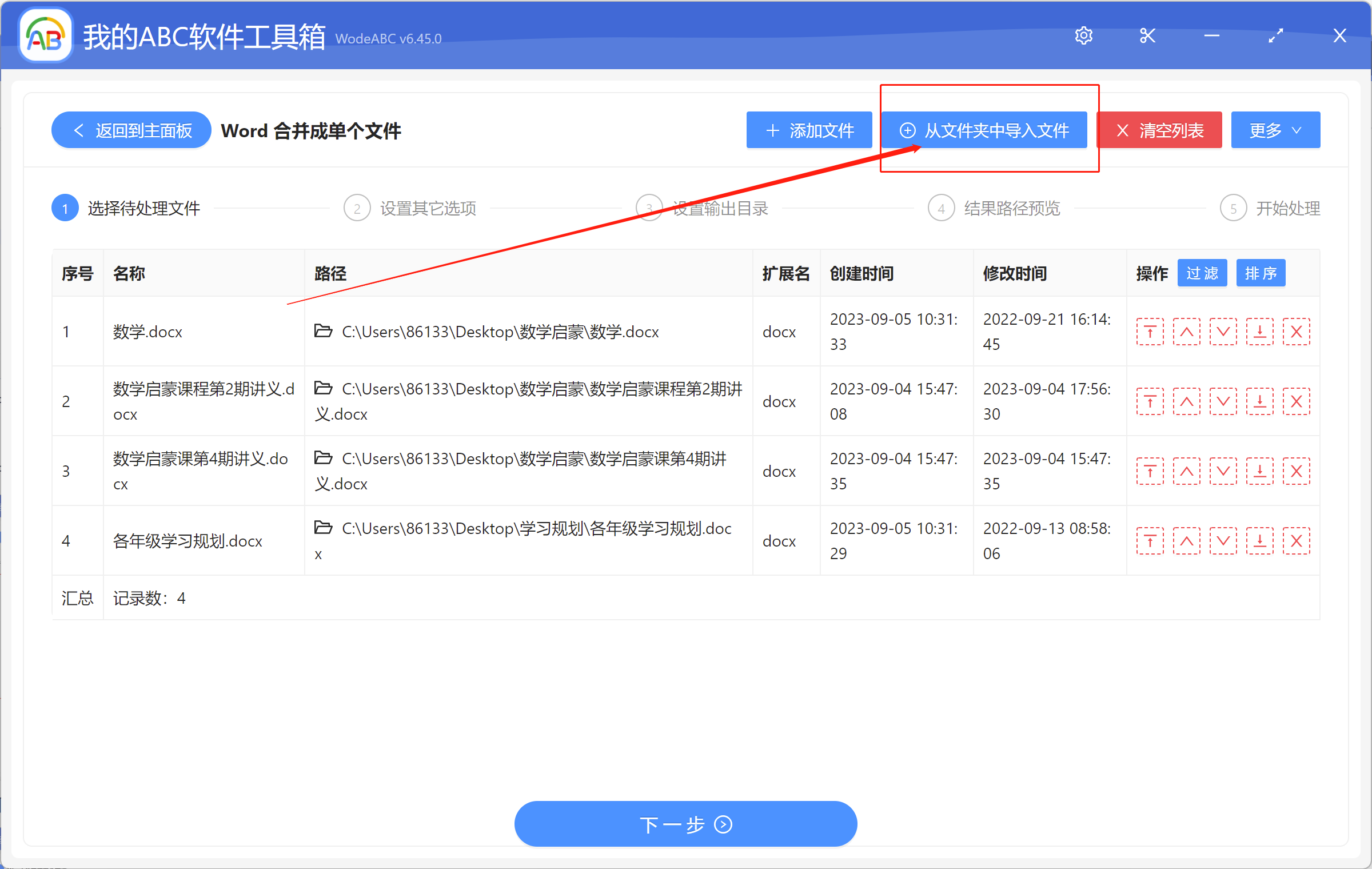The image size is (1372, 869).
Task: Proceed by clicking 下一步
Action: pyautogui.click(x=685, y=824)
